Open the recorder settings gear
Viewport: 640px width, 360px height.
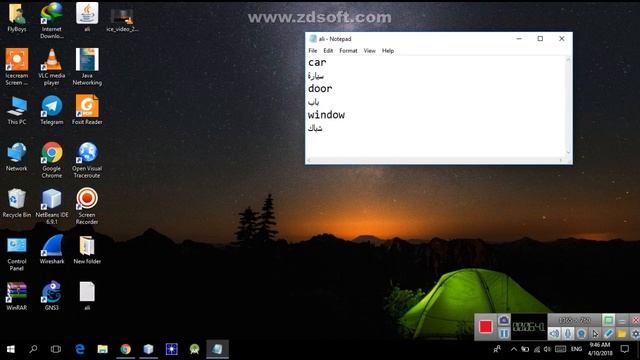(x=635, y=334)
